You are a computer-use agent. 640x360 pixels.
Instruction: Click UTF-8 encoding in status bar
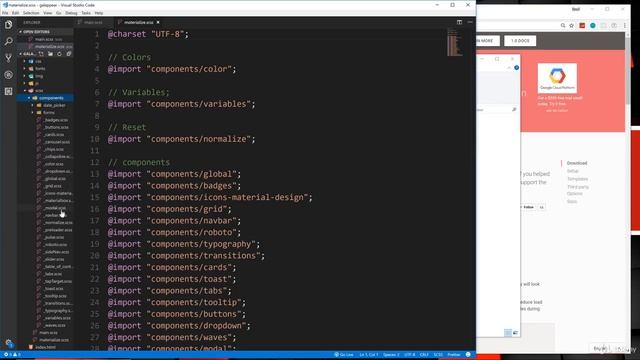[409, 355]
